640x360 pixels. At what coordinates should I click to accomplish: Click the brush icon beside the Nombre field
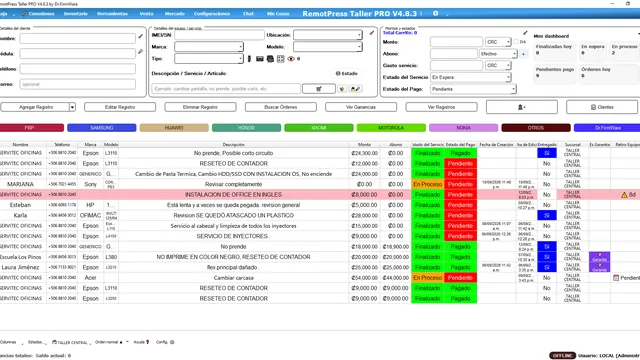[x=140, y=36]
